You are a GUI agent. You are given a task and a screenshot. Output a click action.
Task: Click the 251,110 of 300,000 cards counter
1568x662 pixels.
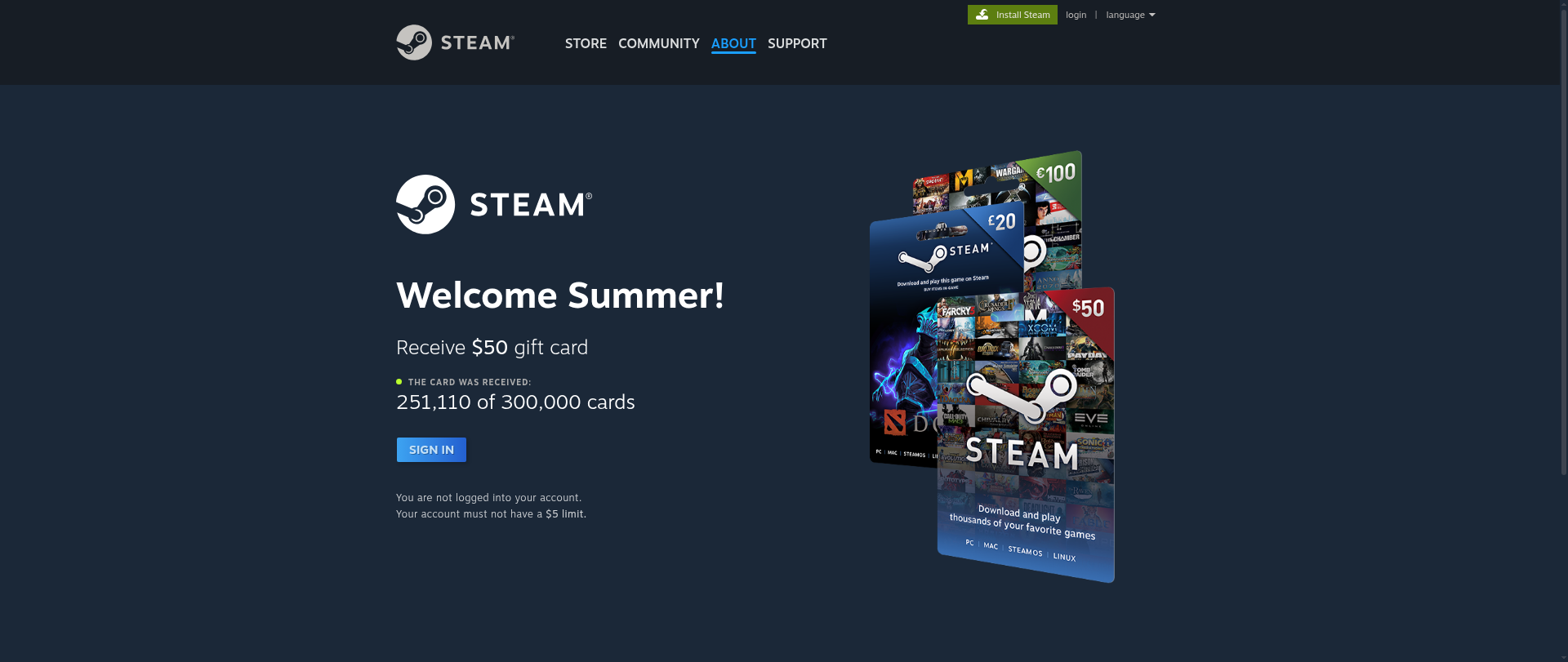[515, 402]
